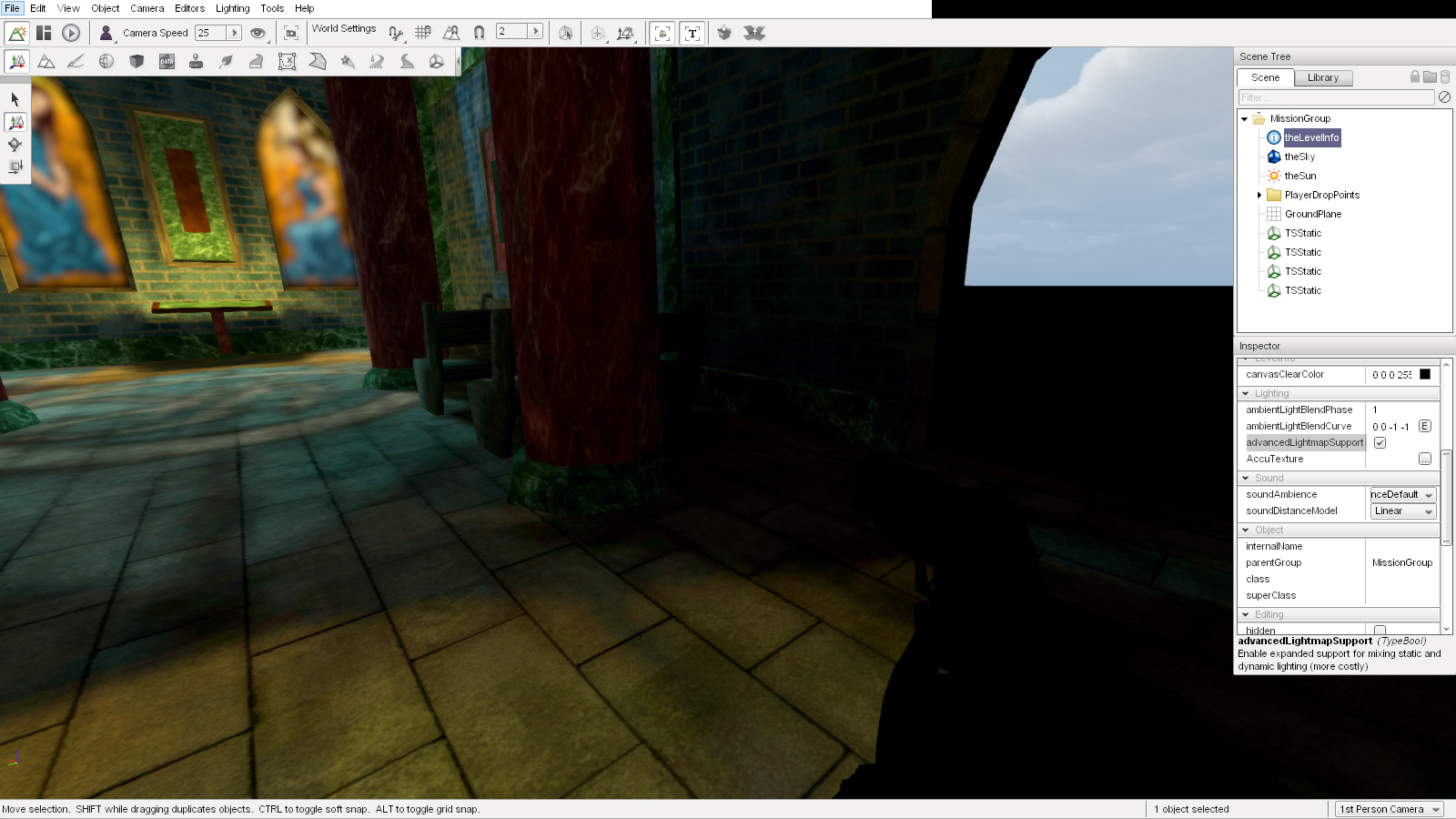Image resolution: width=1456 pixels, height=819 pixels.
Task: Collapse the Sound inspector section
Action: (1245, 479)
